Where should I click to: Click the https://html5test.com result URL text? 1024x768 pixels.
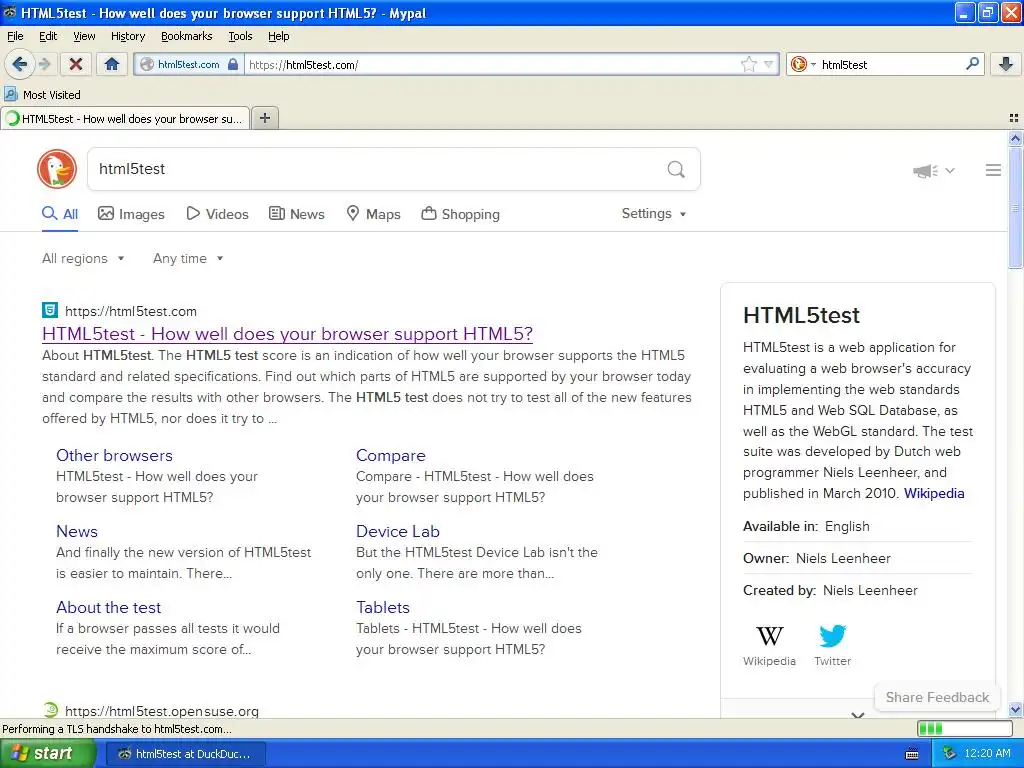tap(131, 311)
